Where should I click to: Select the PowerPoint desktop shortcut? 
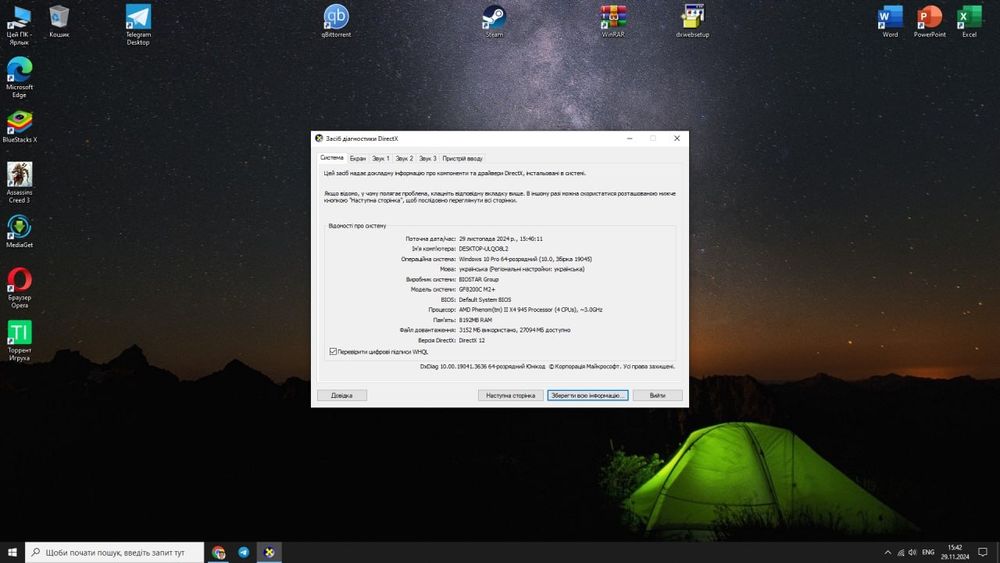929,22
